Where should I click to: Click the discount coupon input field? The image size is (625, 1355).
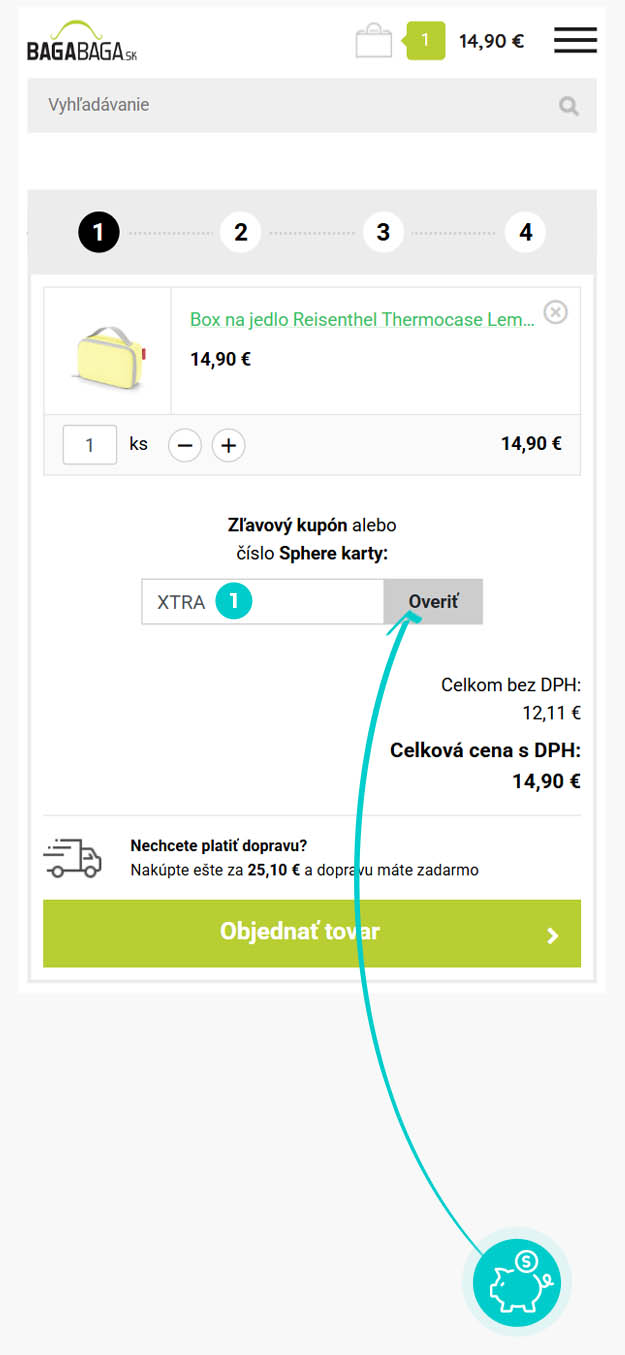(x=263, y=602)
